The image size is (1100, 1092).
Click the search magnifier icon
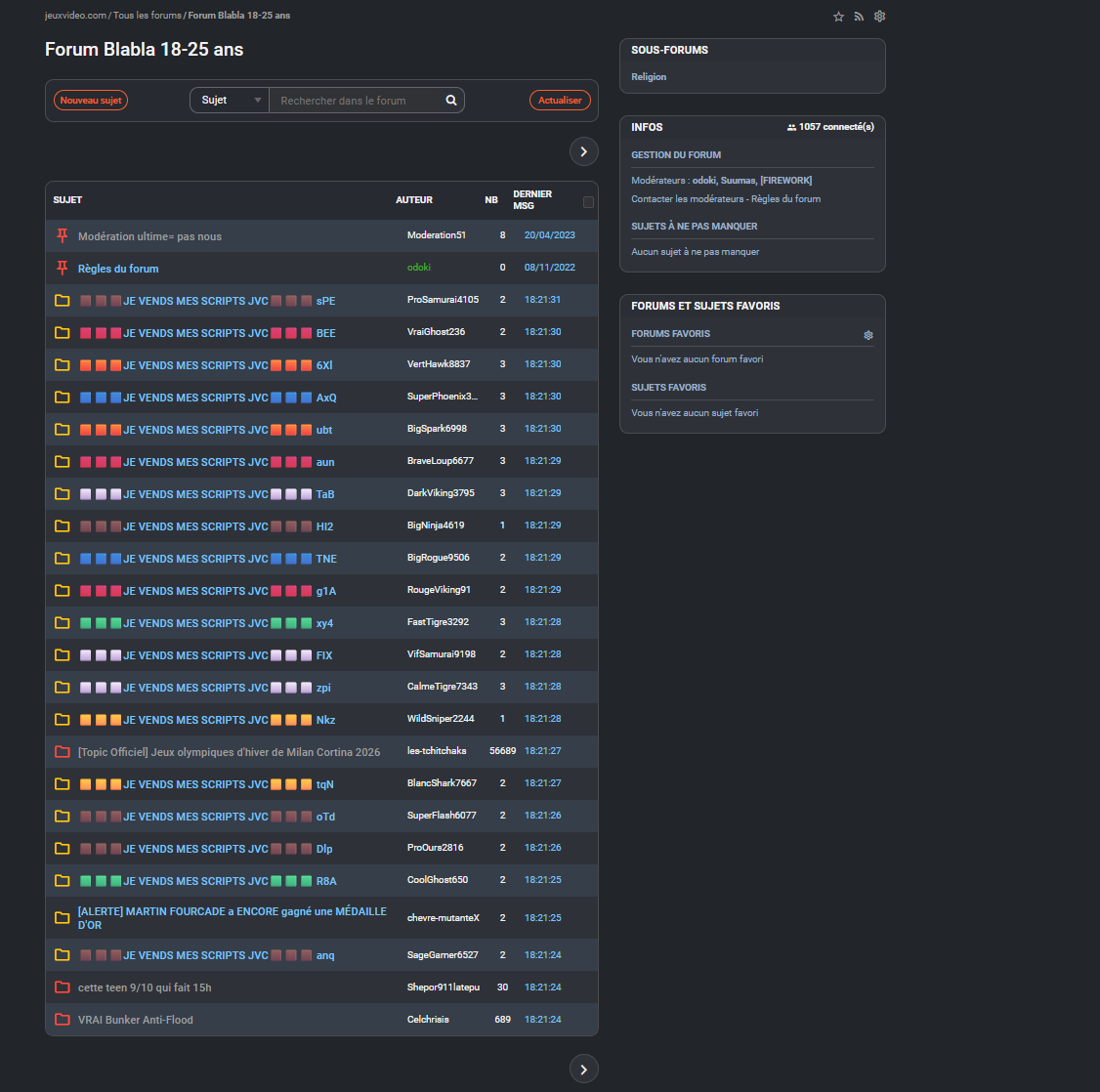pyautogui.click(x=451, y=101)
